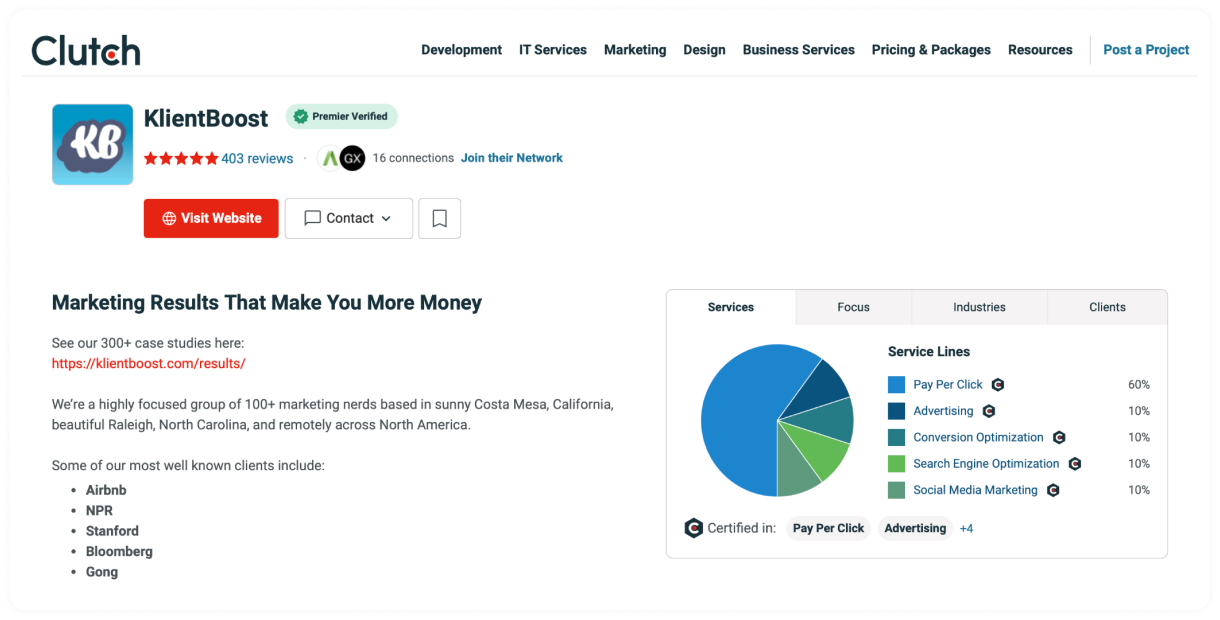Viewport: 1220px width, 620px height.
Task: Click the Clutch icon next to Certified in
Action: point(693,528)
